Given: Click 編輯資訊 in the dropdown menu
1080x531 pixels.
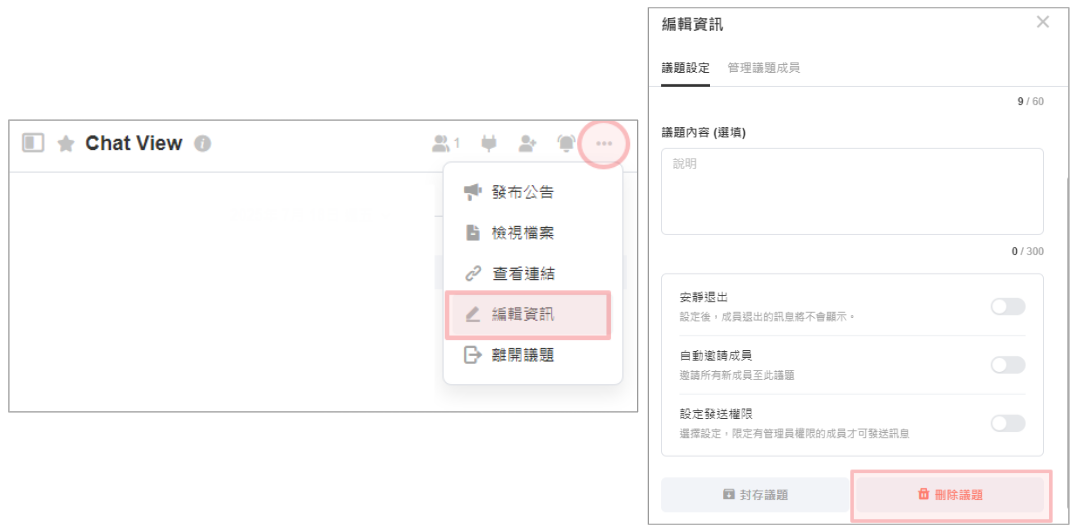Looking at the screenshot, I should coord(522,314).
